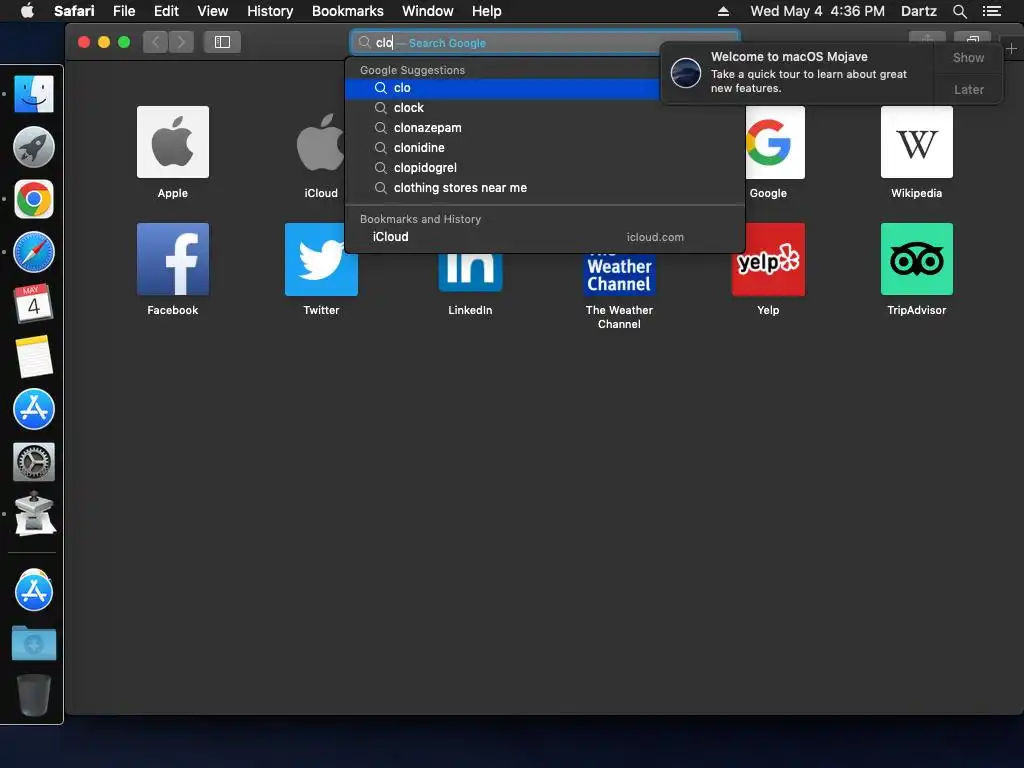Choose the 'clonidine' search suggestion
1024x768 pixels.
(x=545, y=148)
